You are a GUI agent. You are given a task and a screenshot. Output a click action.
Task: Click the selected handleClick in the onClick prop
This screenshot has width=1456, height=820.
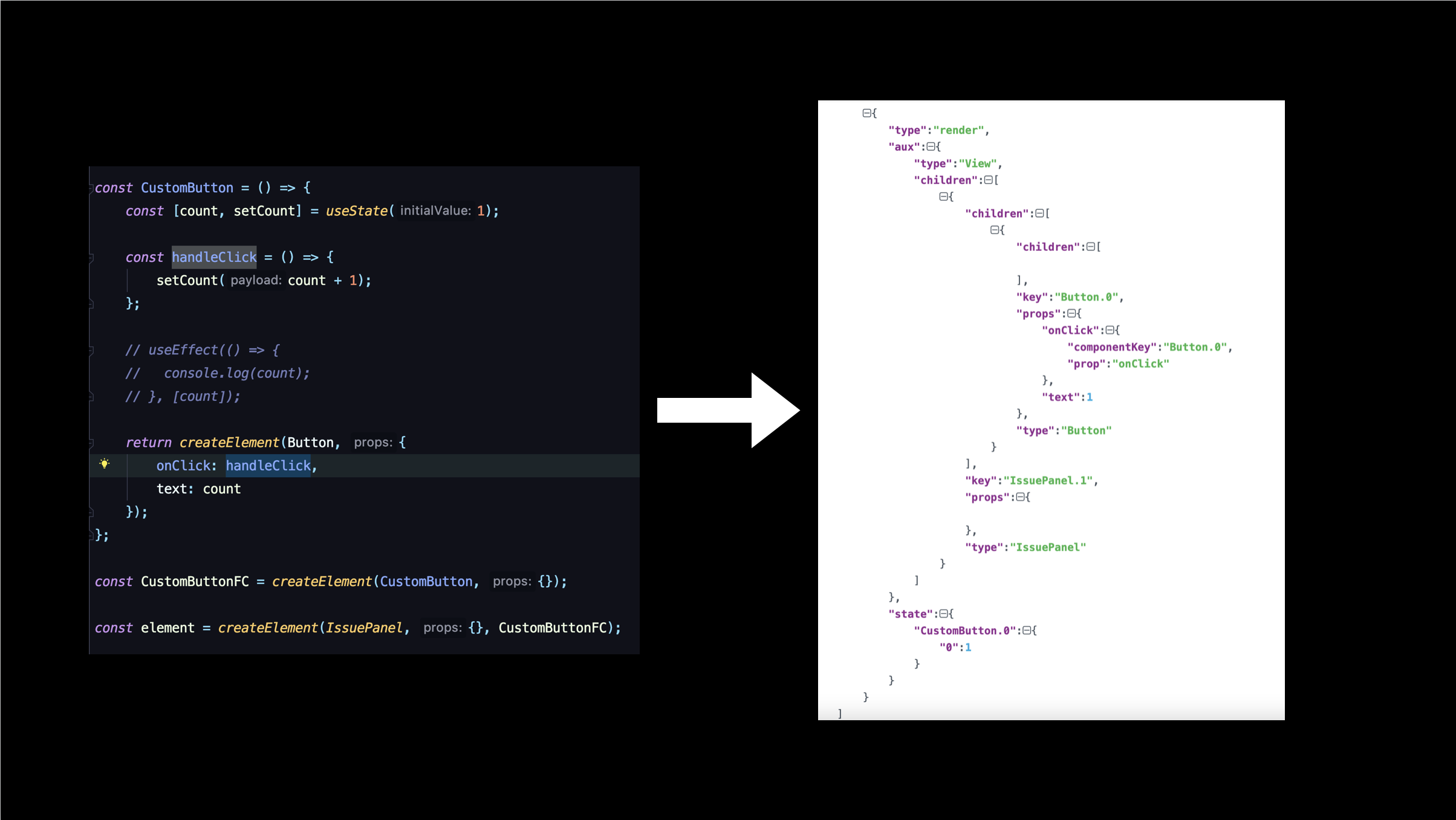268,466
